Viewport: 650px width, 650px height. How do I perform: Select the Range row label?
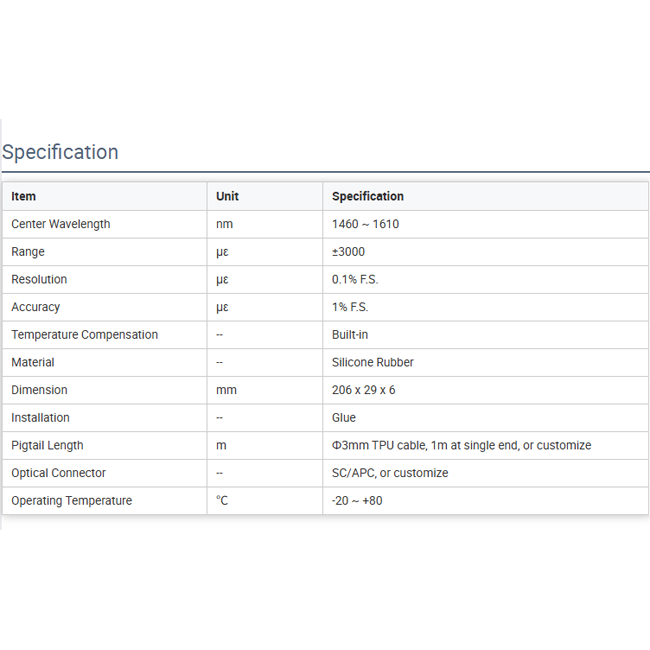pyautogui.click(x=28, y=252)
